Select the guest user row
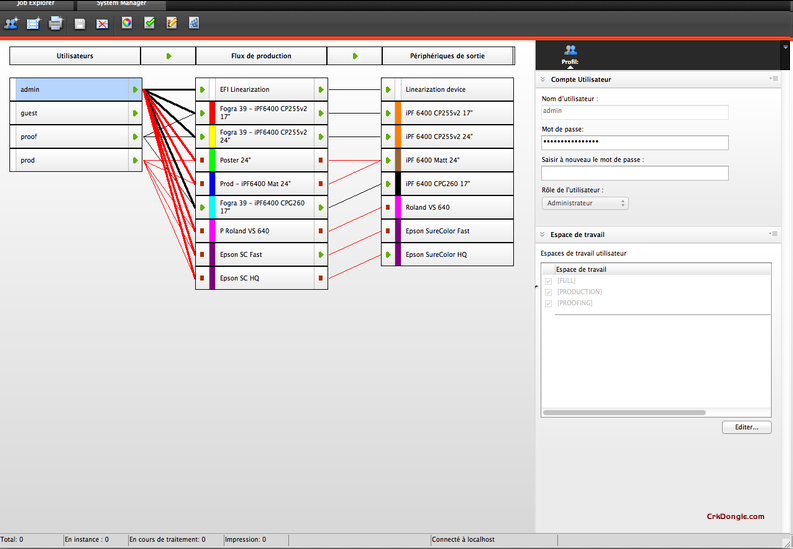The width and height of the screenshot is (793, 549). 76,113
